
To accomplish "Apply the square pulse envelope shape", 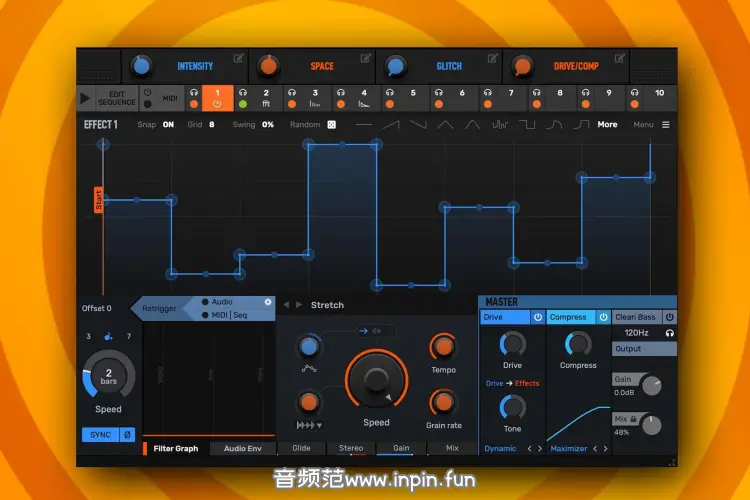I will (527, 125).
